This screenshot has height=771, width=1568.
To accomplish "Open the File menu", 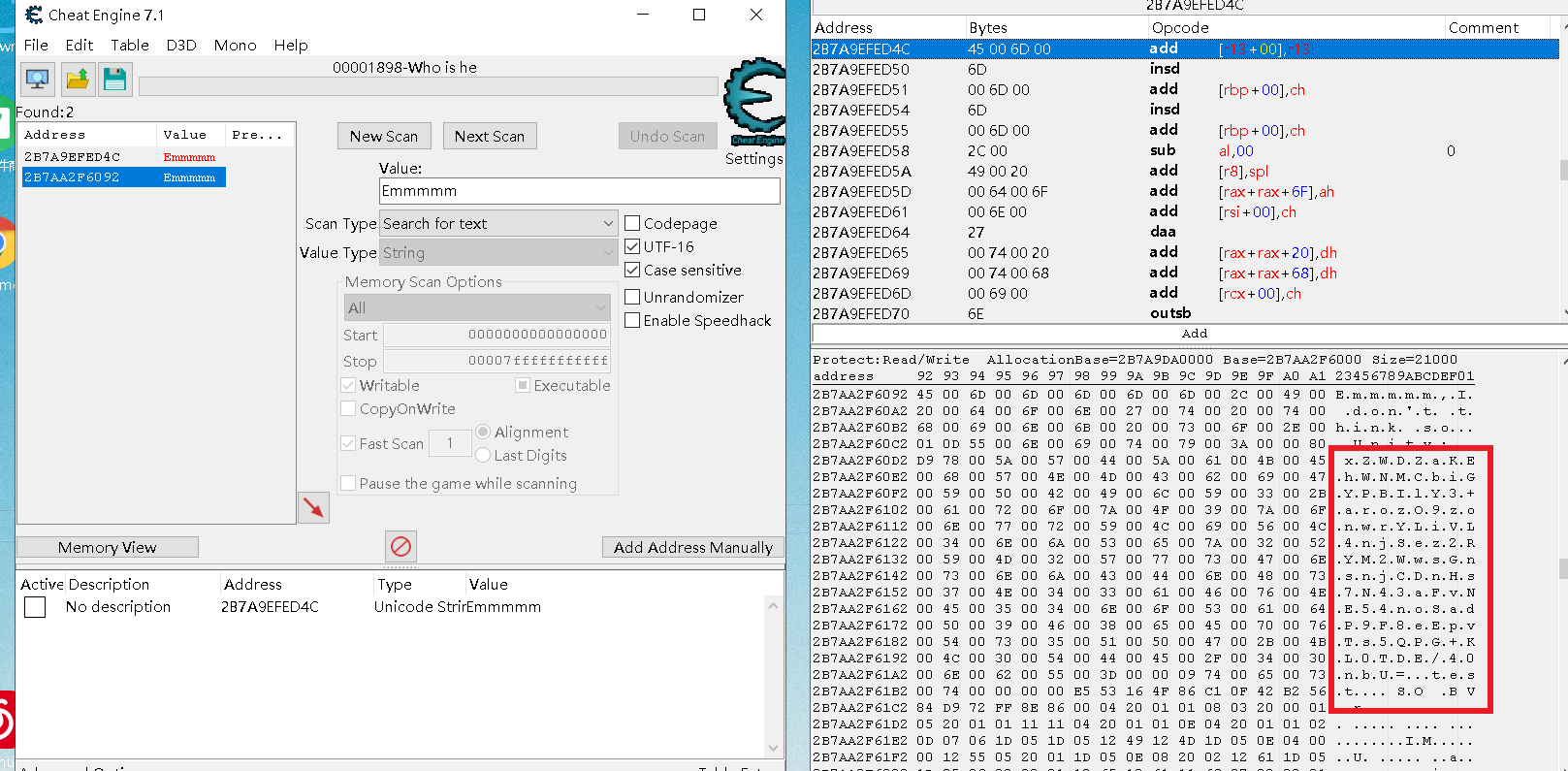I will pos(36,45).
